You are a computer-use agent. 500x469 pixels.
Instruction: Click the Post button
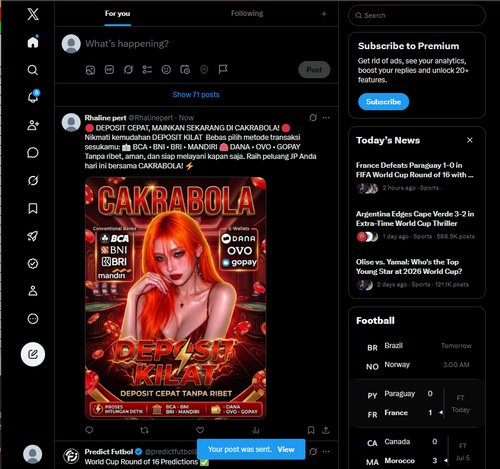[x=314, y=70]
